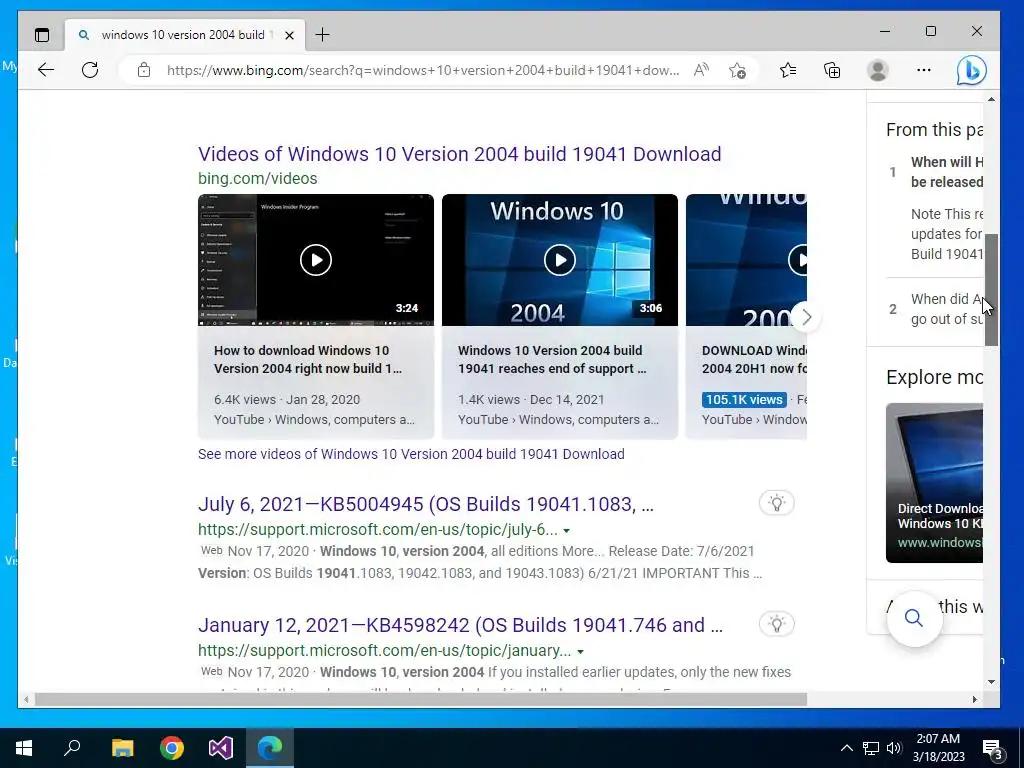The image size is (1024, 768).
Task: Refresh the Bing search page
Action: click(x=90, y=70)
